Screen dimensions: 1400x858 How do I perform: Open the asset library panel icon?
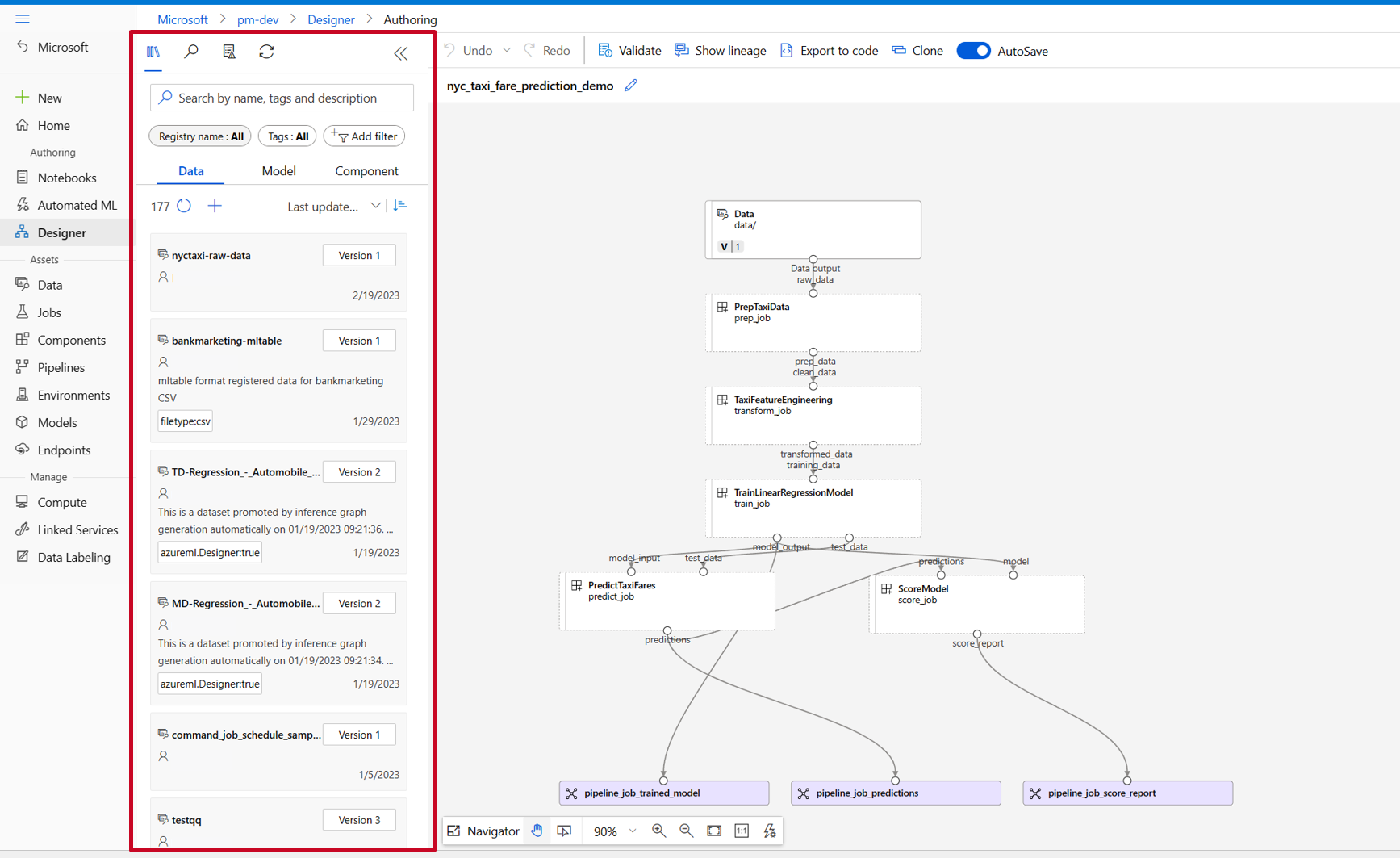point(153,52)
